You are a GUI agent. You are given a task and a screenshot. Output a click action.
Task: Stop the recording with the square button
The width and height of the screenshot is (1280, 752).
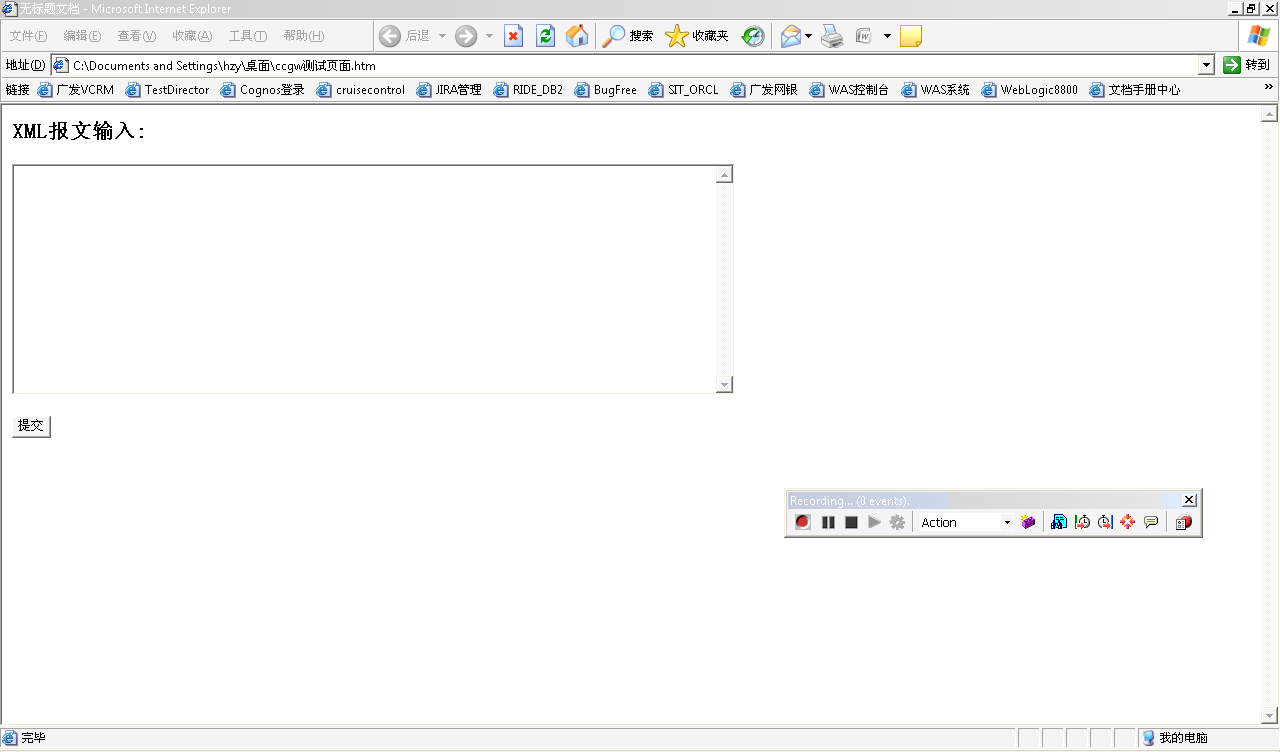851,522
